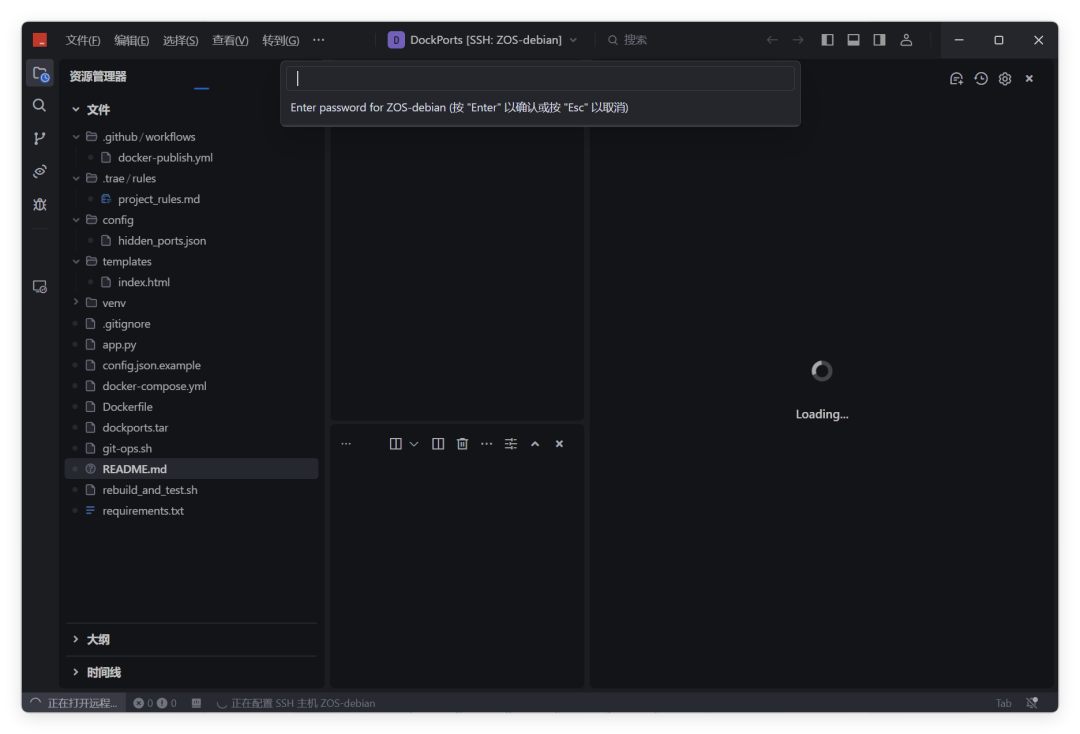
Task: Close the terminal panel
Action: [559, 443]
